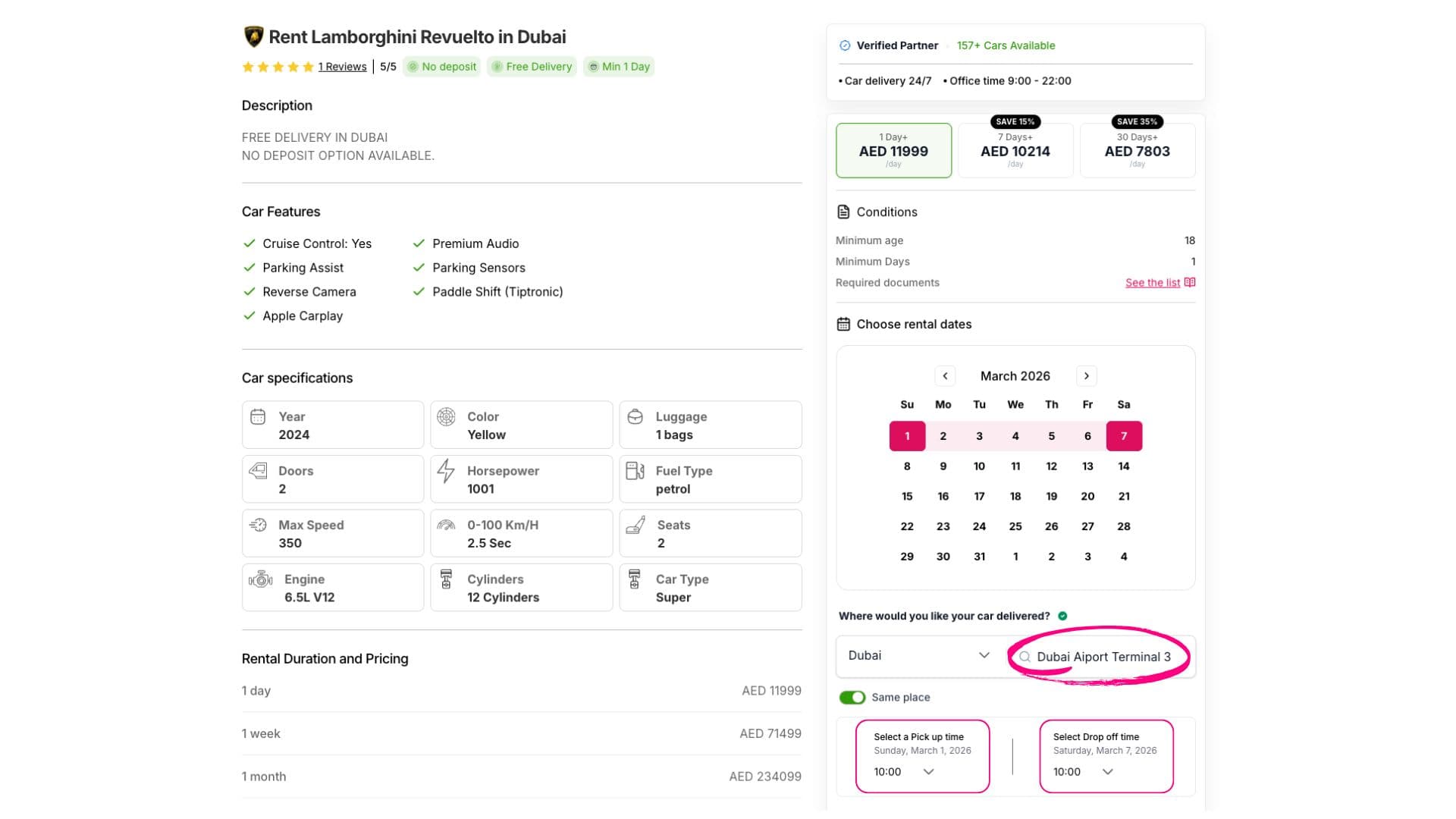Click the Dubai Aiport Terminal 3 address field
The height and width of the screenshot is (819, 1456).
(1103, 657)
